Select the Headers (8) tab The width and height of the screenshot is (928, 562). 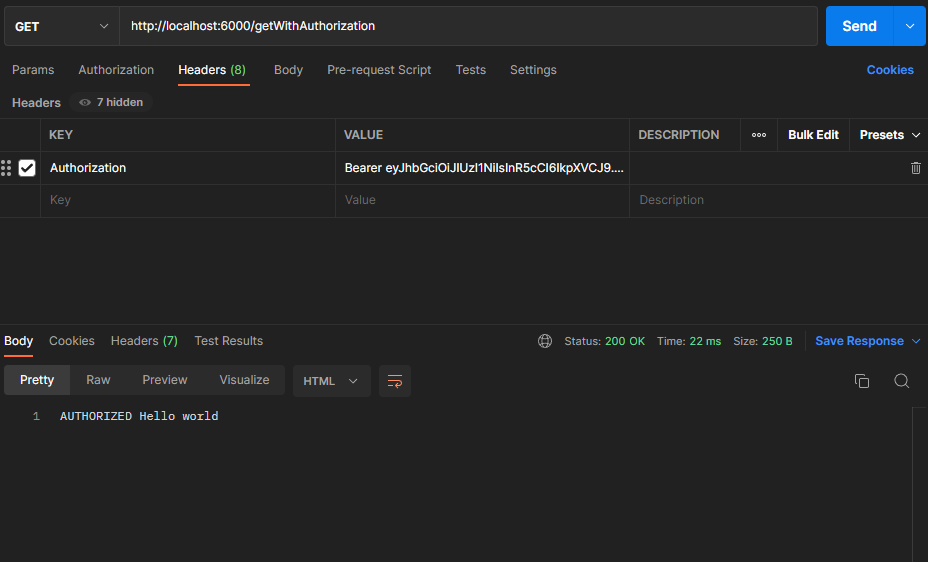click(212, 70)
